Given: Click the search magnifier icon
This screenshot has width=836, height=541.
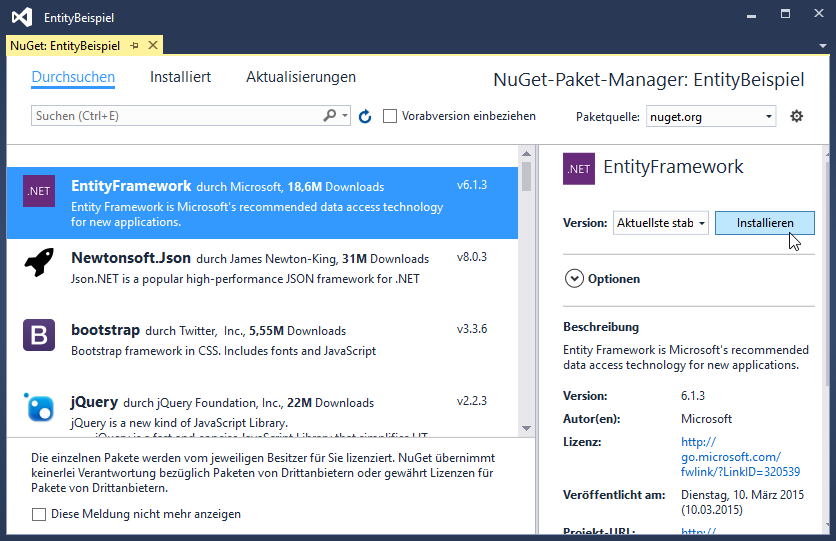Looking at the screenshot, I should 329,115.
